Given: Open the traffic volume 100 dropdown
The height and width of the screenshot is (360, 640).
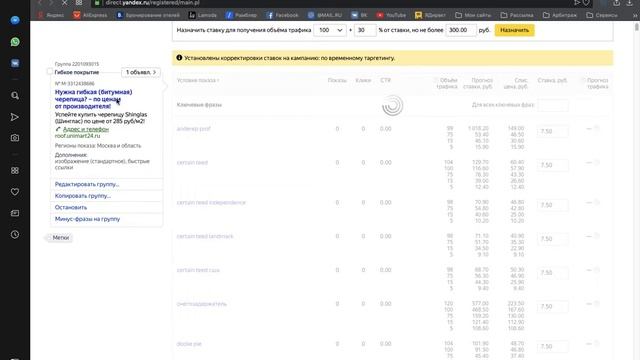Looking at the screenshot, I should click(330, 30).
